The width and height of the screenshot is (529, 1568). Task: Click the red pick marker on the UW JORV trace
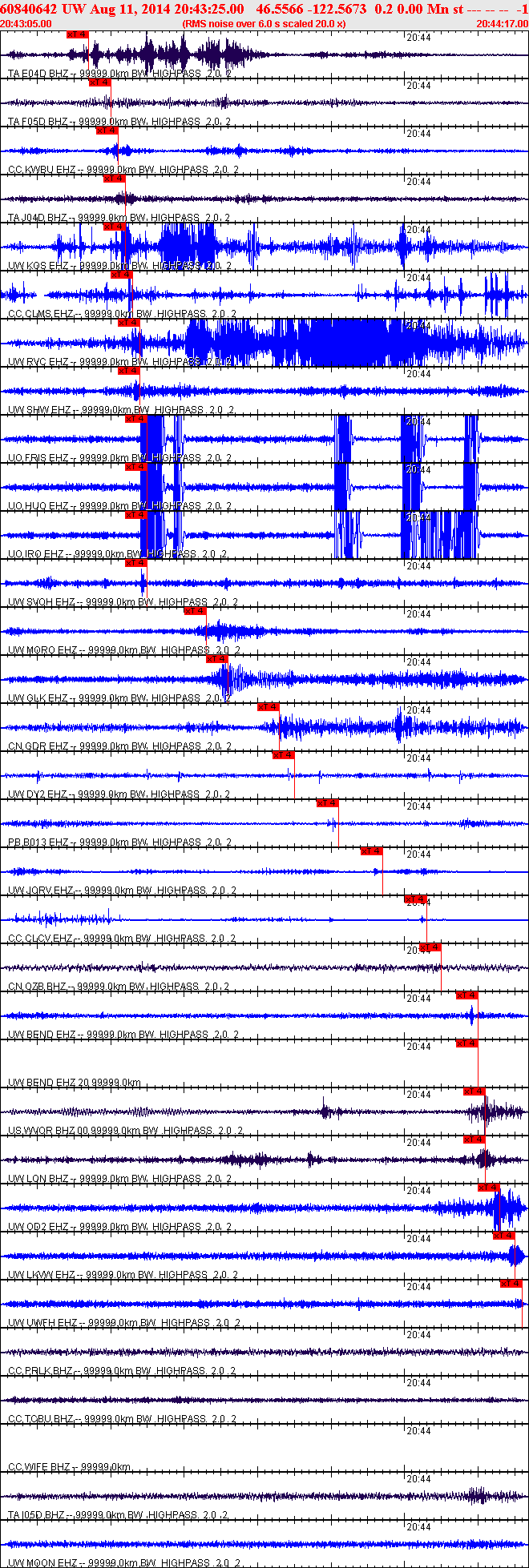(x=371, y=851)
